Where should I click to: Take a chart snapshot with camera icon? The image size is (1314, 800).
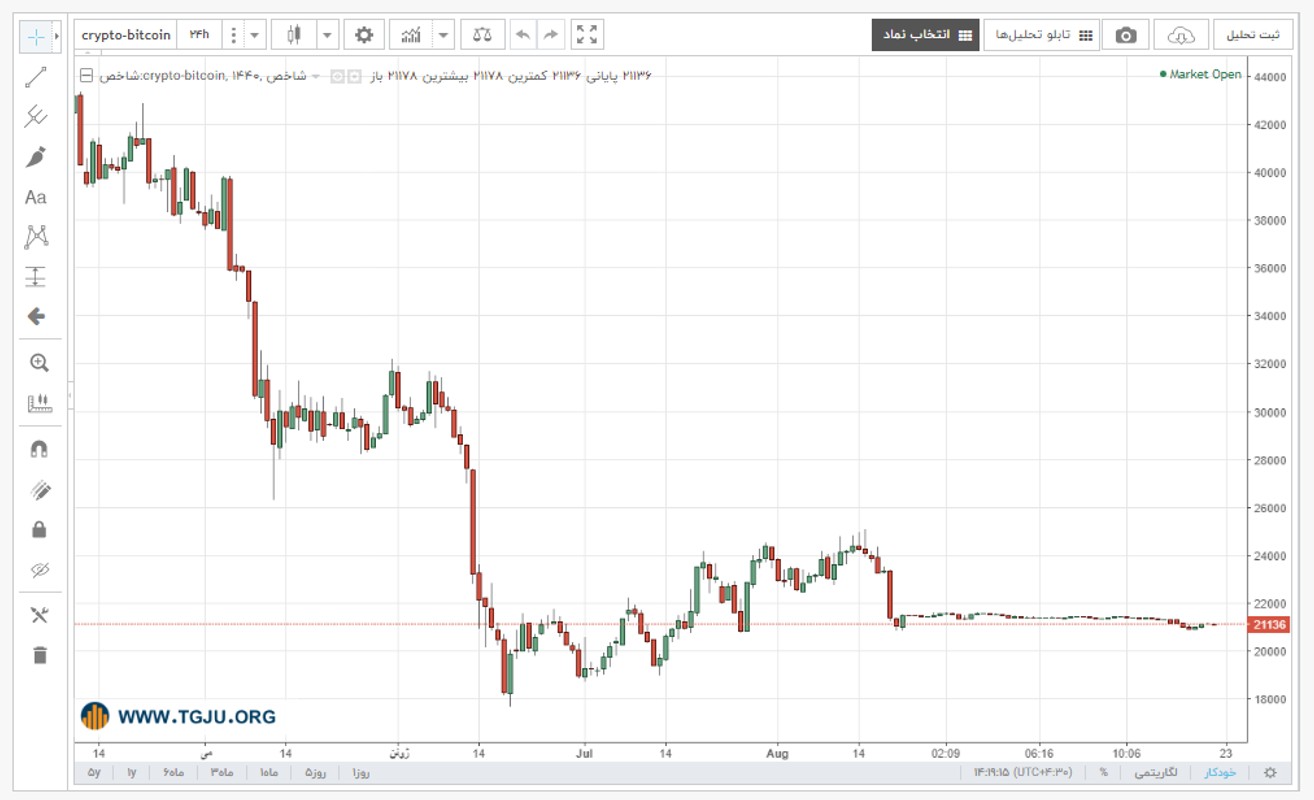pos(1126,35)
